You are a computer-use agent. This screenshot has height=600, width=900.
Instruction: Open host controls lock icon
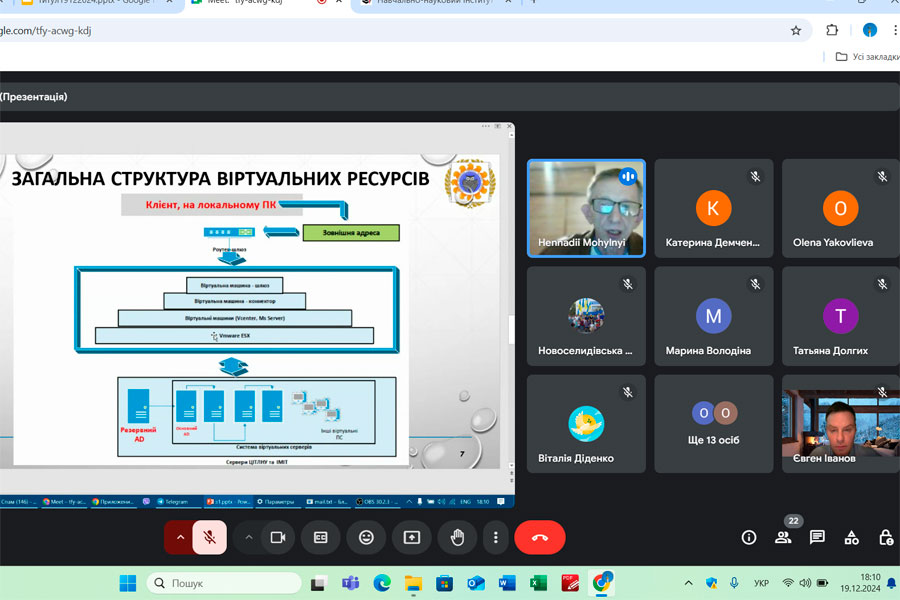886,537
